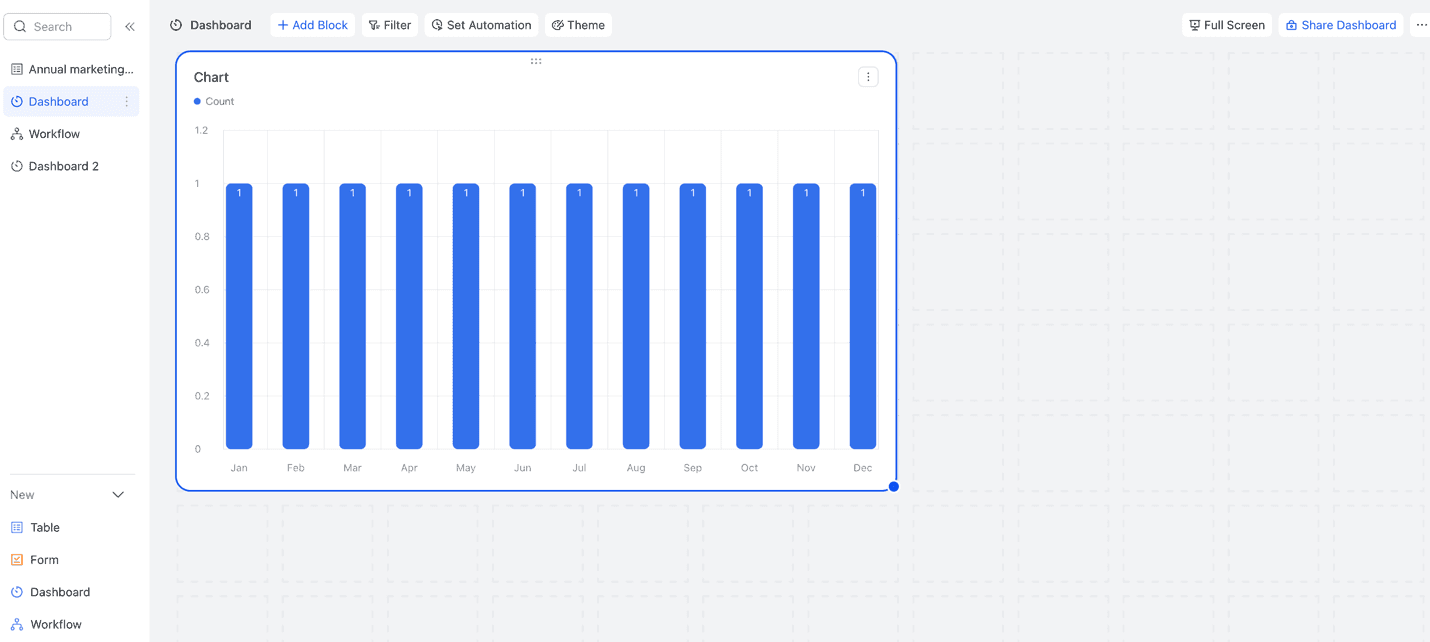Screen dimensions: 1430x642
Task: Select the Nov bar in chart
Action: click(806, 316)
